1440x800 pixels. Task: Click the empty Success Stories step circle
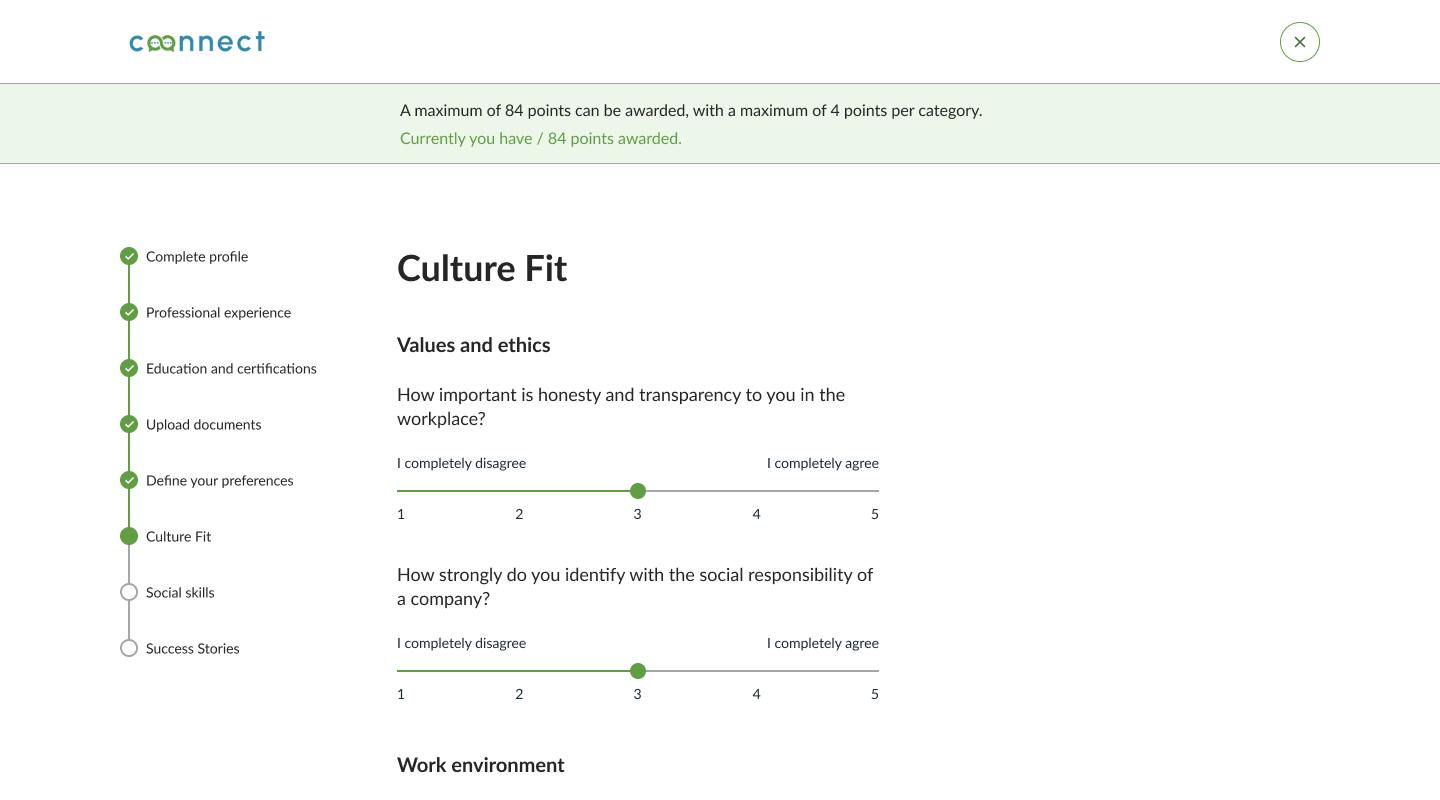click(129, 648)
